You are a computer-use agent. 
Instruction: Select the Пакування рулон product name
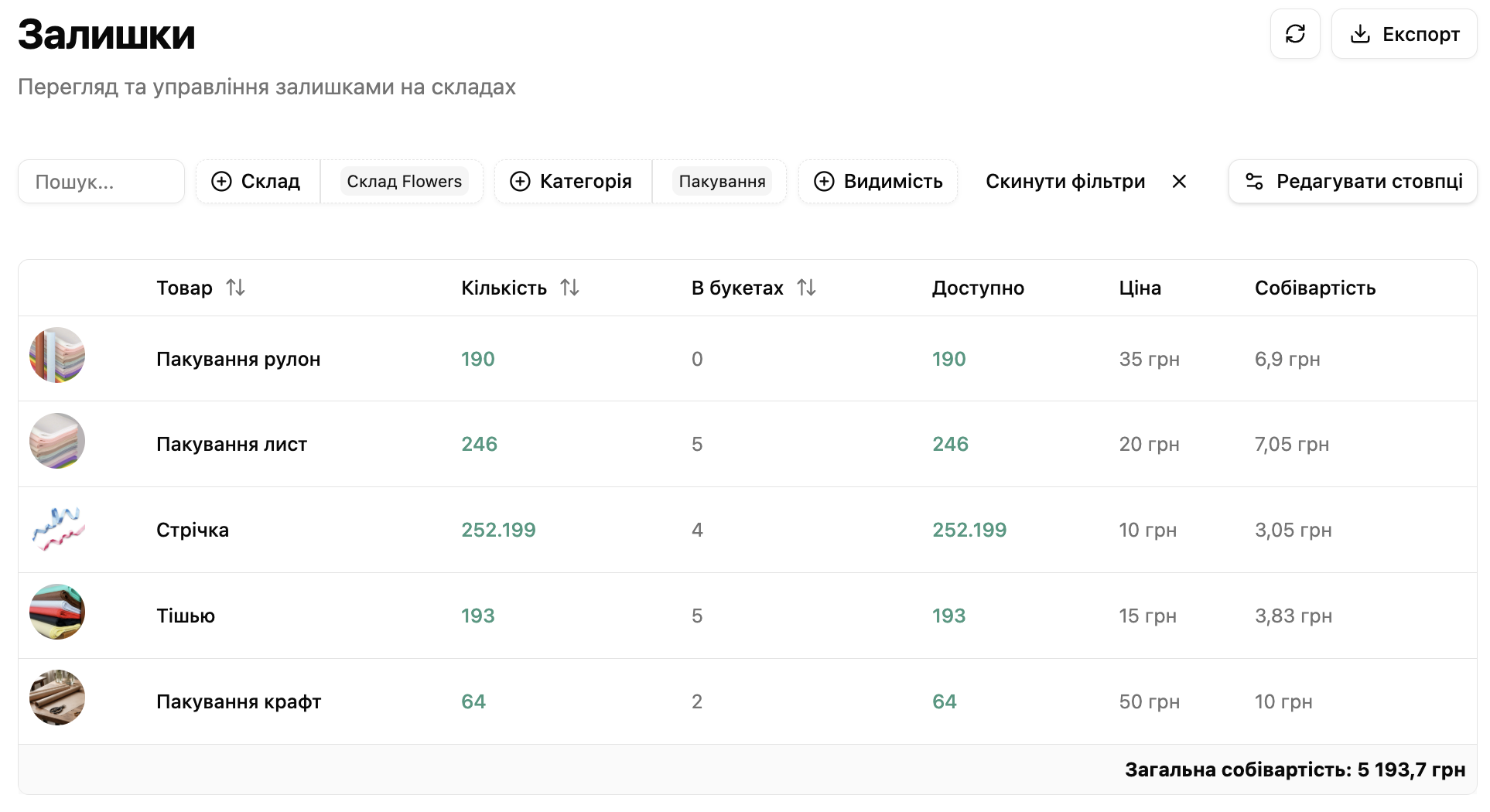(x=238, y=360)
